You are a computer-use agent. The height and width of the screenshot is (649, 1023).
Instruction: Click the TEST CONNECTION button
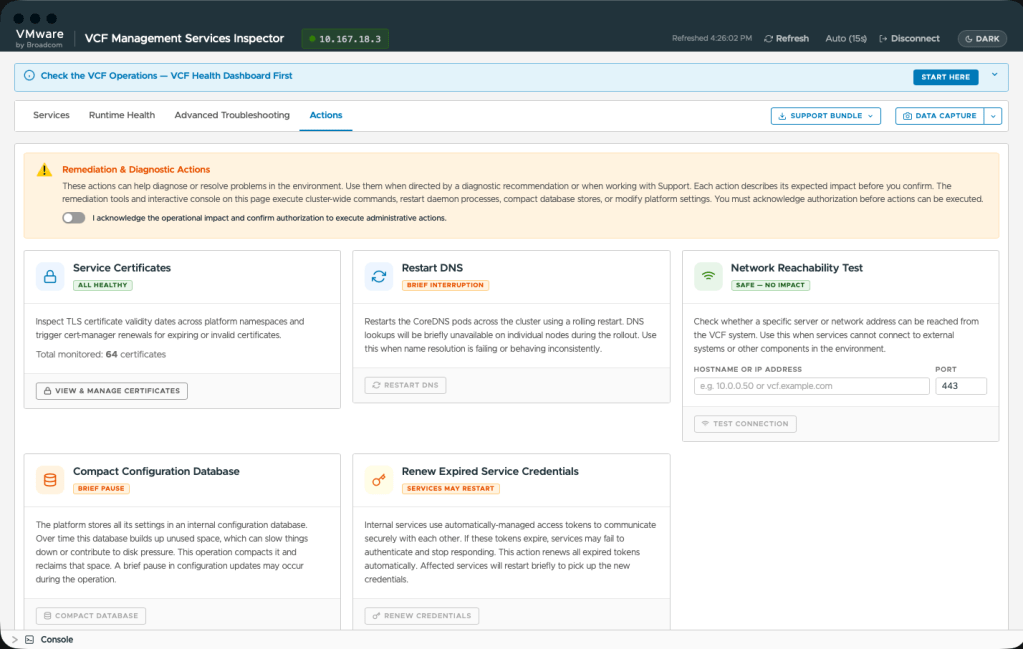[745, 423]
